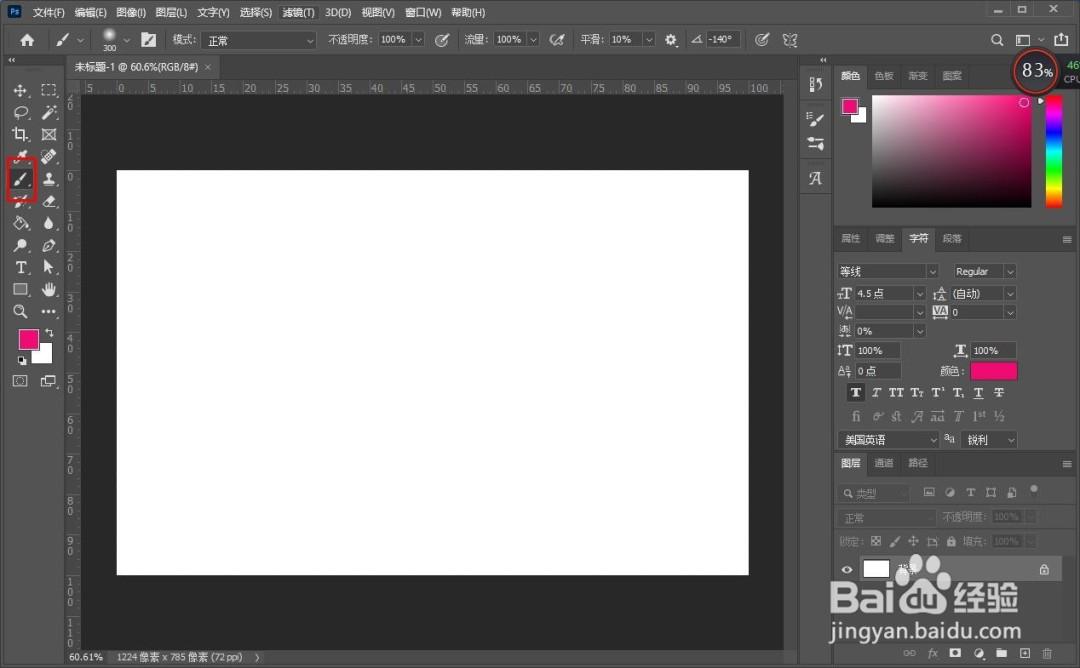Viewport: 1080px width, 668px height.
Task: Select the Lasso tool
Action: tap(21, 112)
